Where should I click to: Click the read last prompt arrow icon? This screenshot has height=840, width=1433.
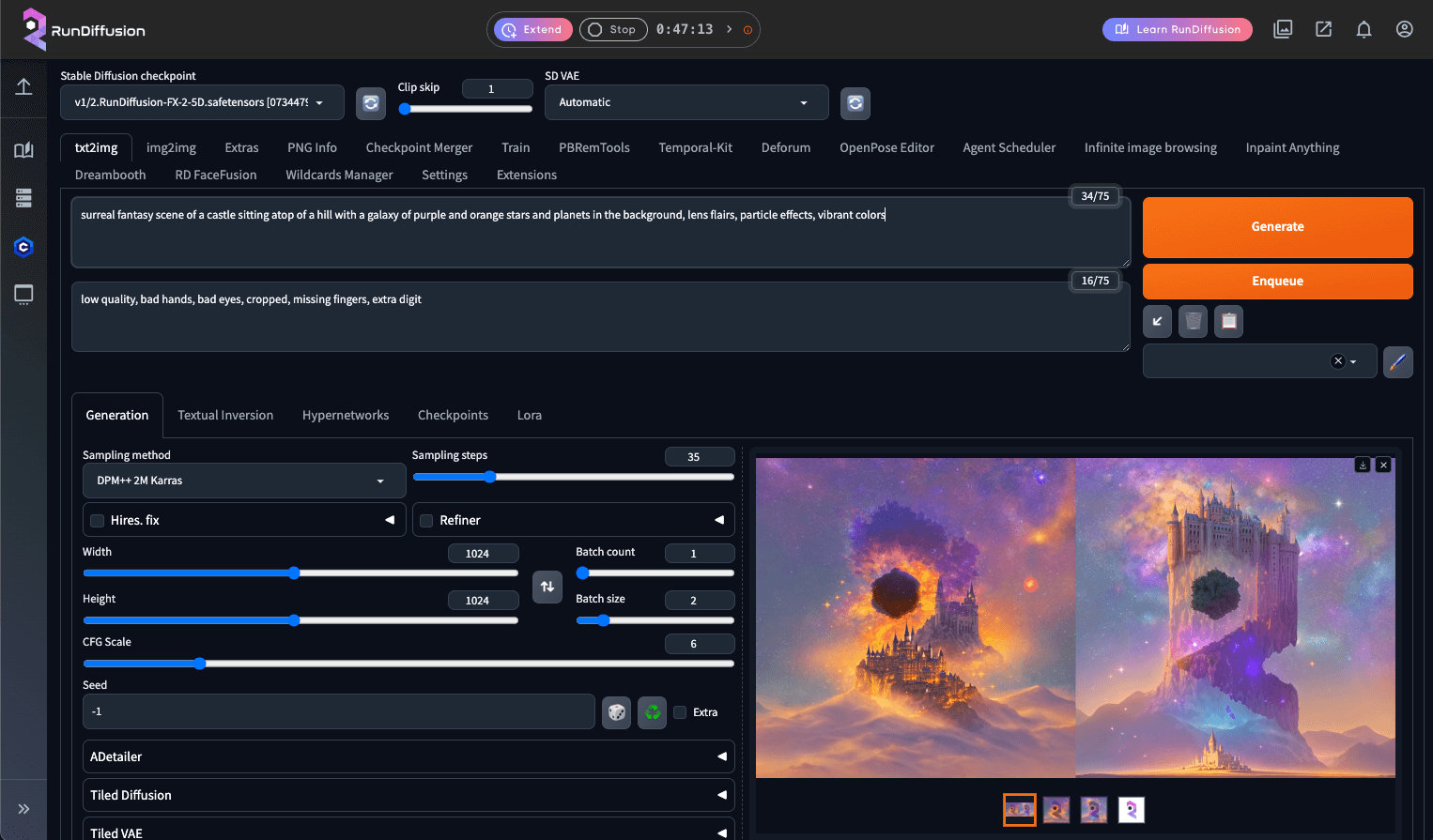tap(1157, 321)
